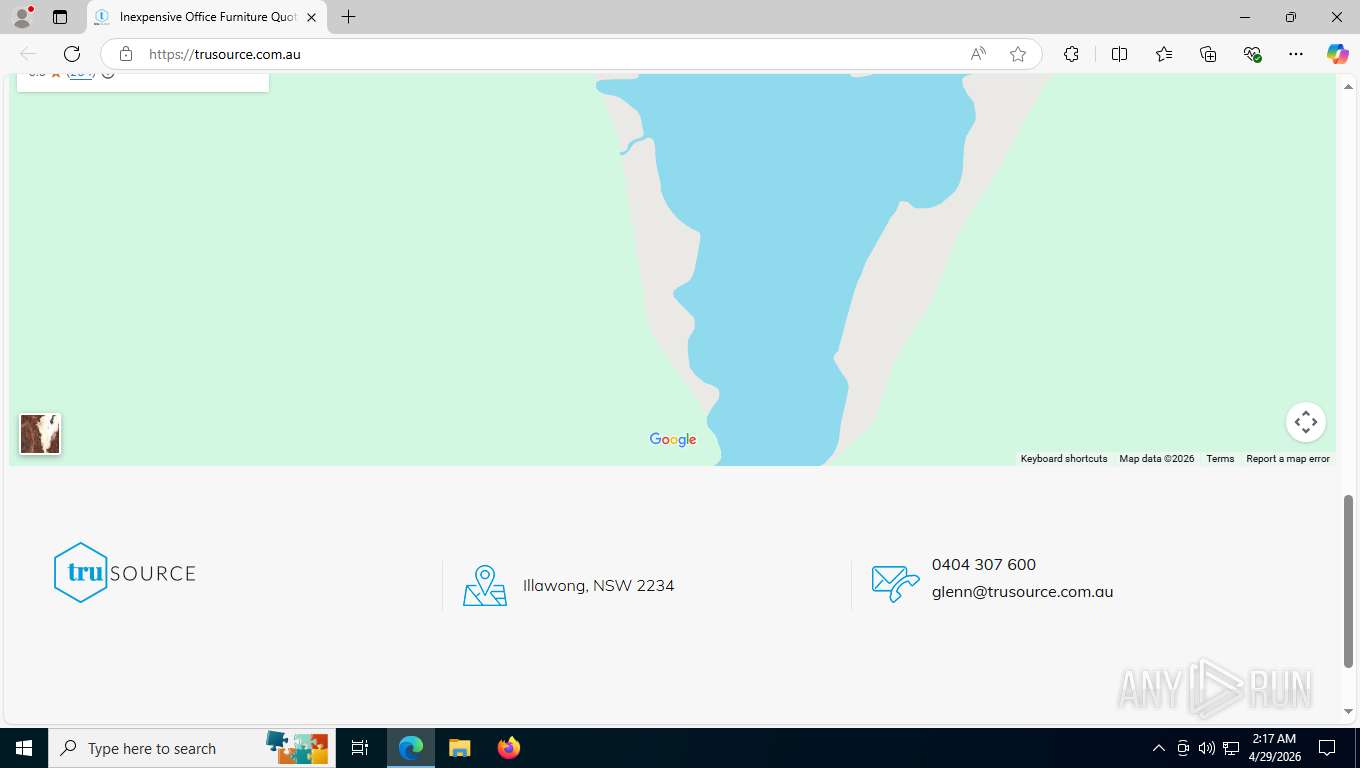
Task: Refresh the page
Action: 72,54
